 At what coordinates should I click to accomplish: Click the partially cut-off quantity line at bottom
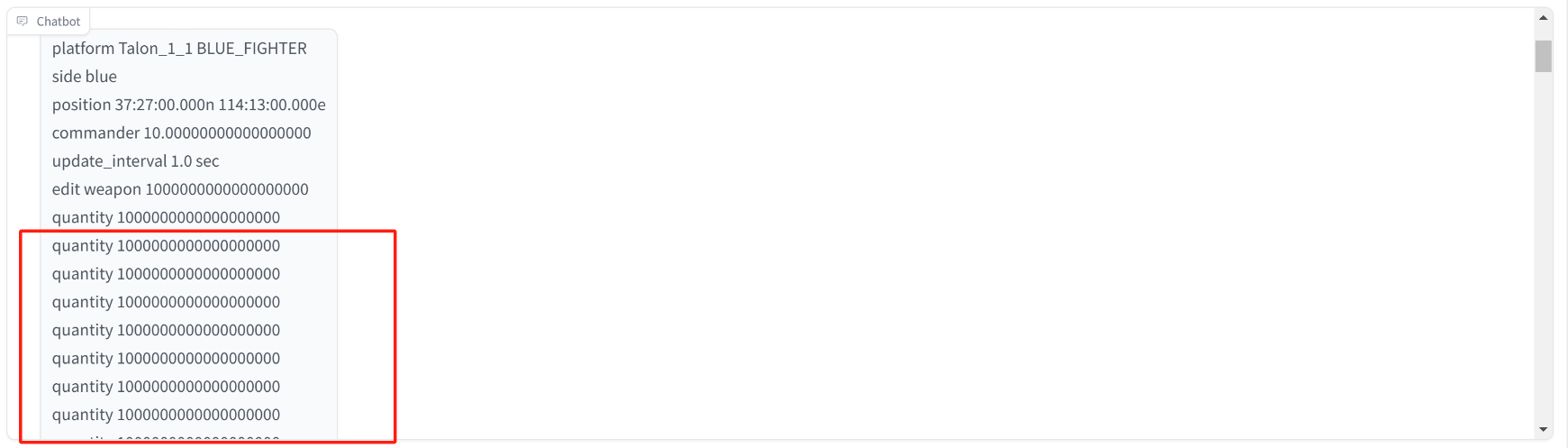click(x=166, y=438)
